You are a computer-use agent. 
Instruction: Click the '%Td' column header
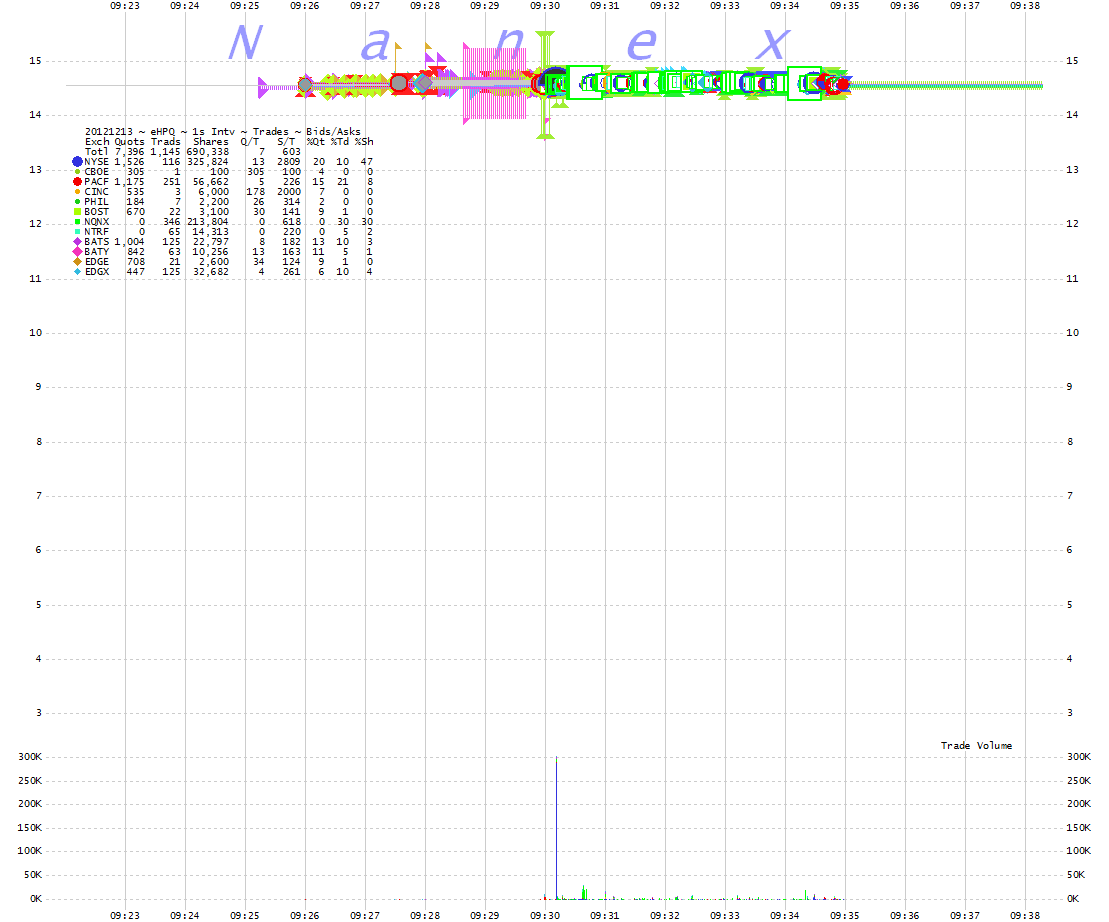[340, 142]
